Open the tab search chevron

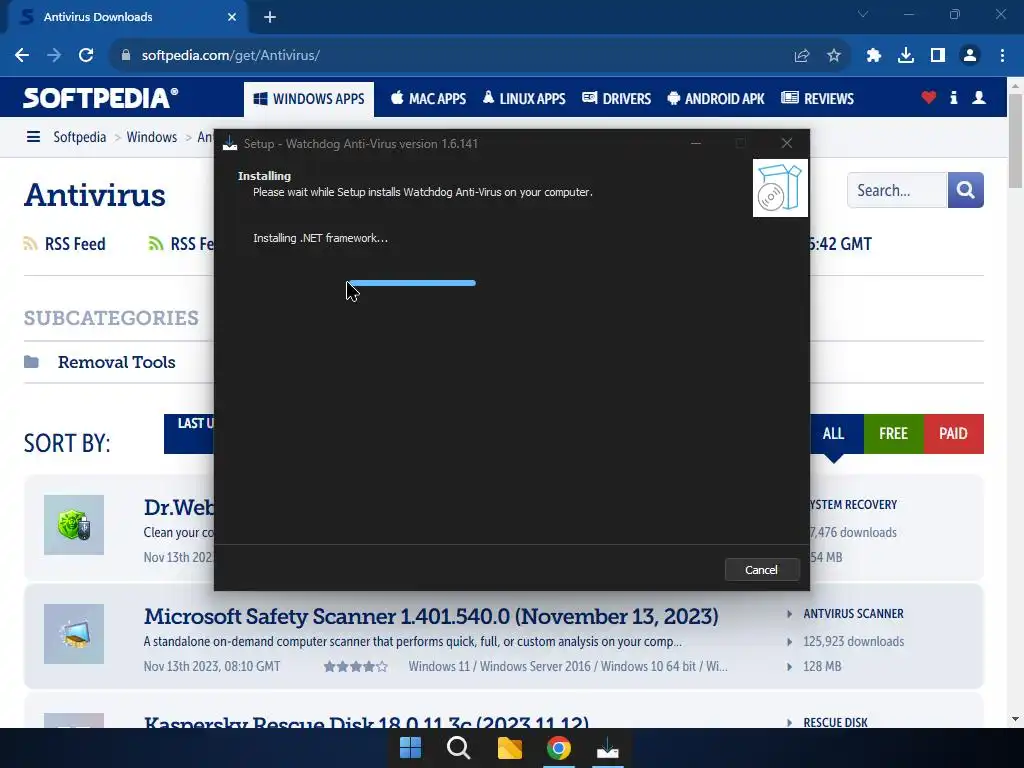click(863, 14)
